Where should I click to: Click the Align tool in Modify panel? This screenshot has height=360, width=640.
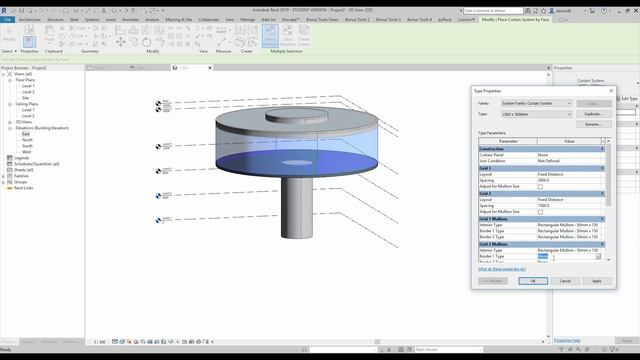120,30
